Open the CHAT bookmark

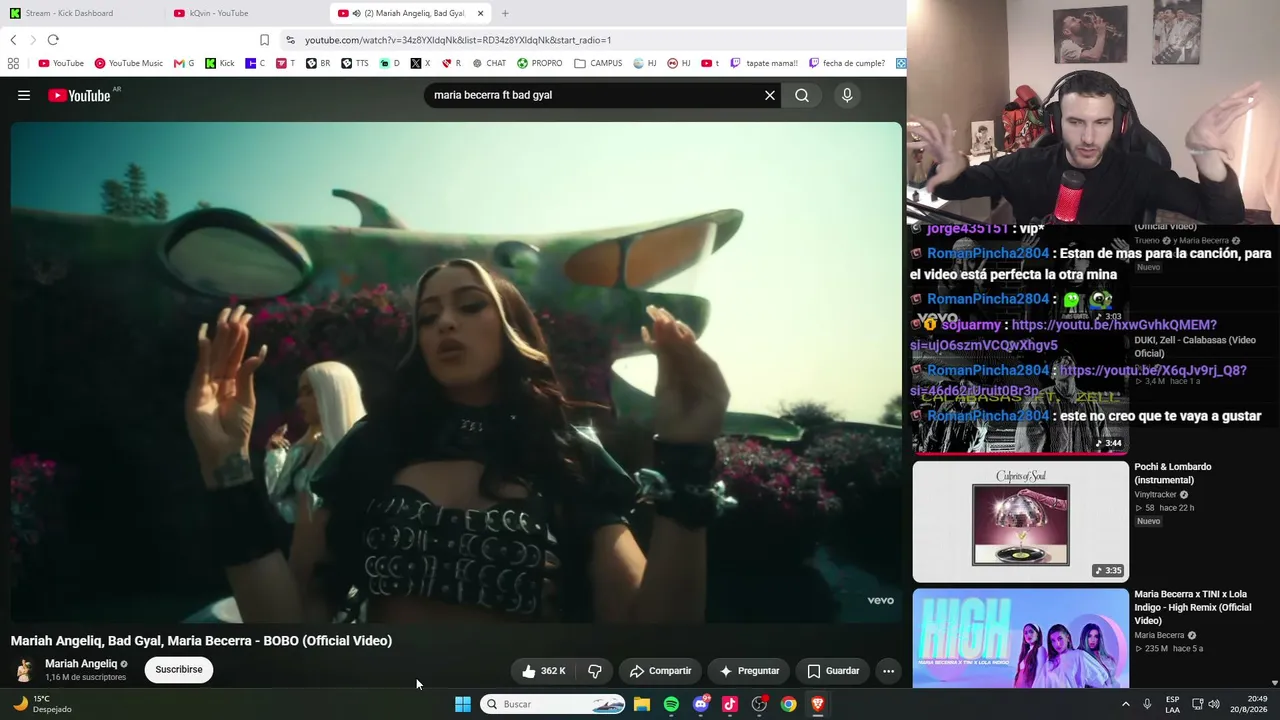489,63
